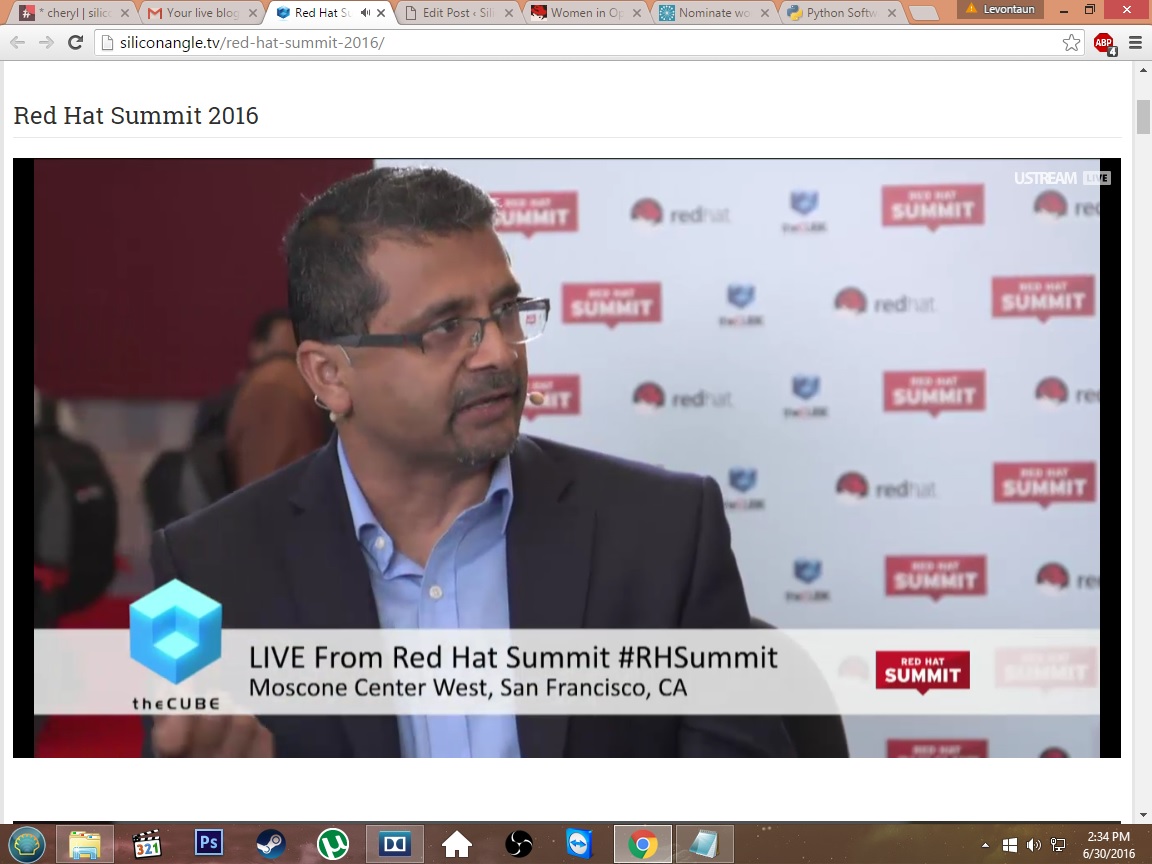Switch to the Gmail 'Your live blog' tab
This screenshot has width=1152, height=864.
point(203,12)
